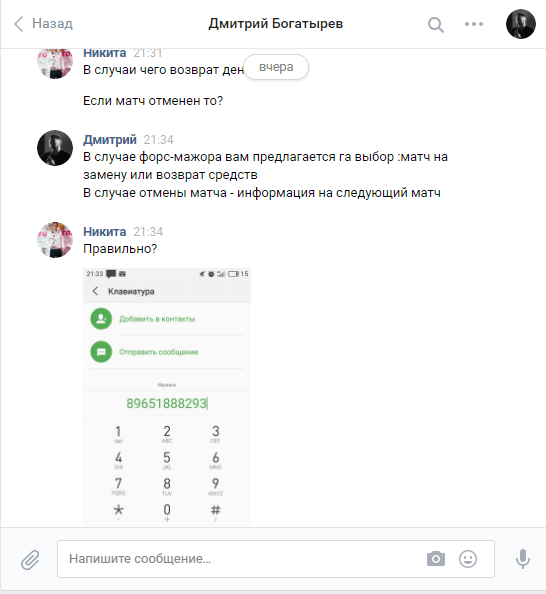Click the microphone voice message icon
Screen dimensions: 546x594
523,559
